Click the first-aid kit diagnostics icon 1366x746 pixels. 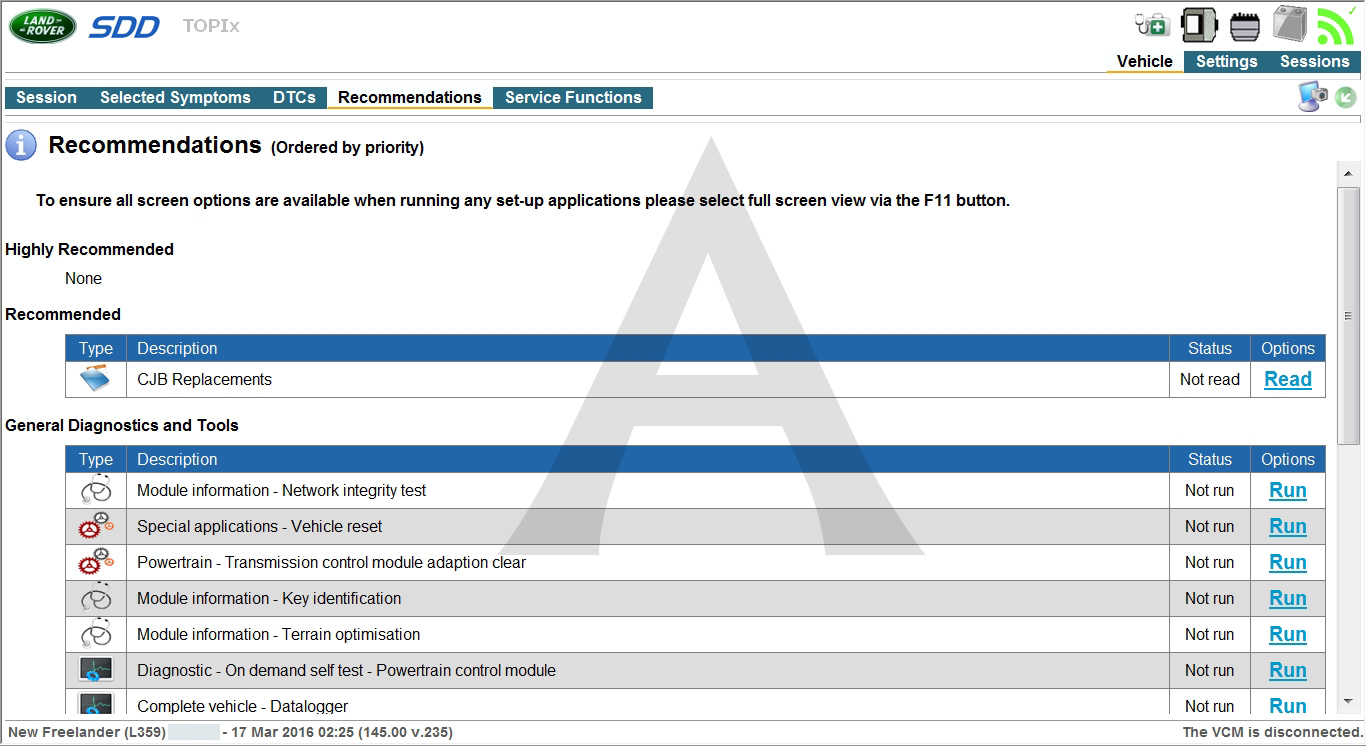[1153, 25]
